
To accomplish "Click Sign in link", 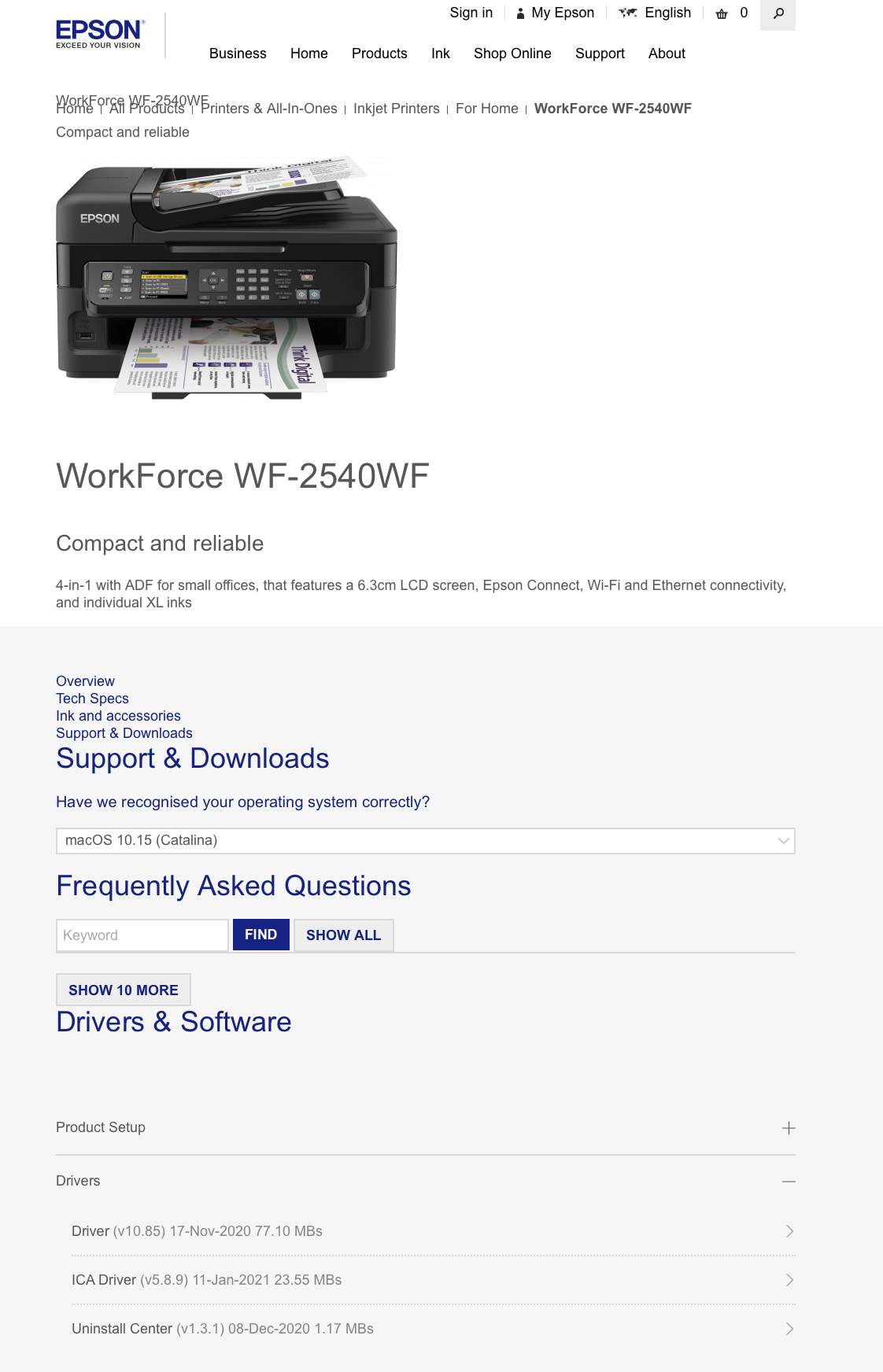I will [471, 13].
